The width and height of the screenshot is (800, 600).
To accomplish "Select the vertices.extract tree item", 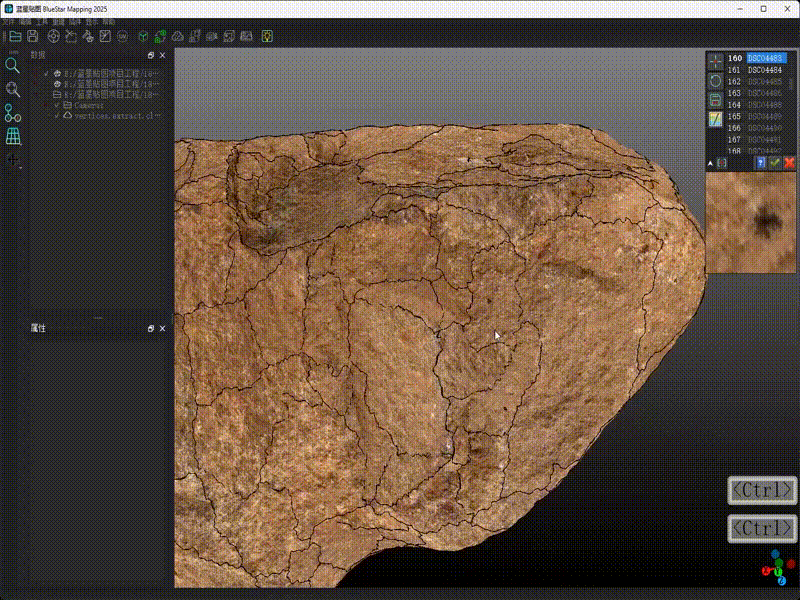I will pos(114,116).
